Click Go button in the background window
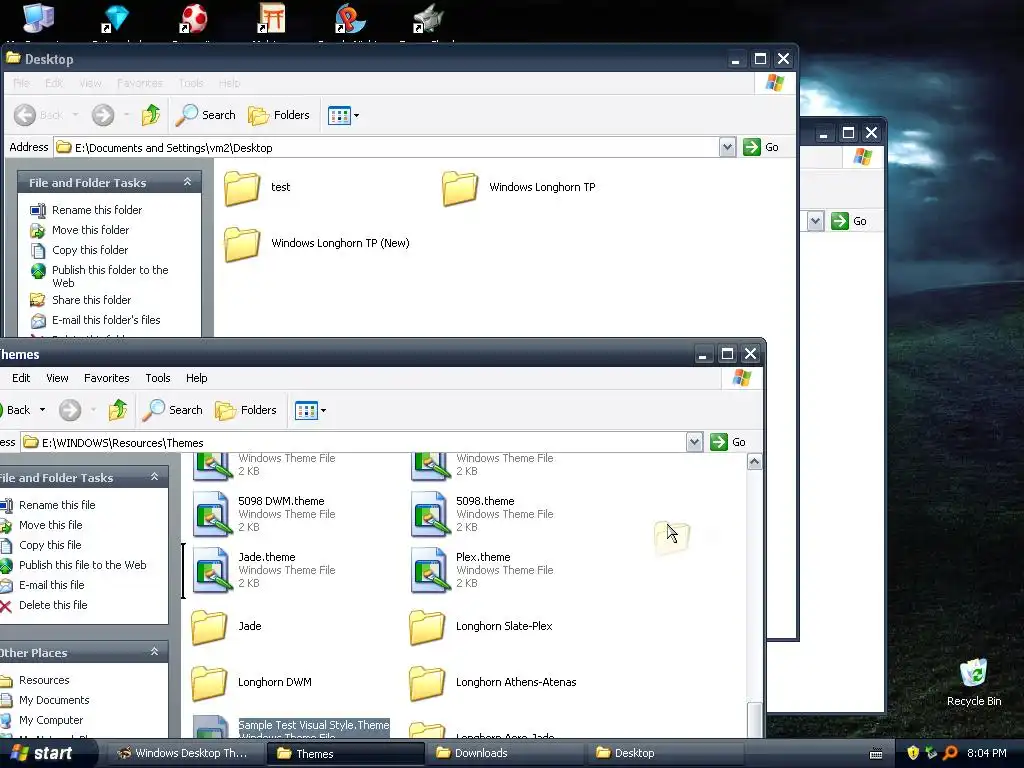Image resolution: width=1024 pixels, height=768 pixels. pyautogui.click(x=849, y=221)
